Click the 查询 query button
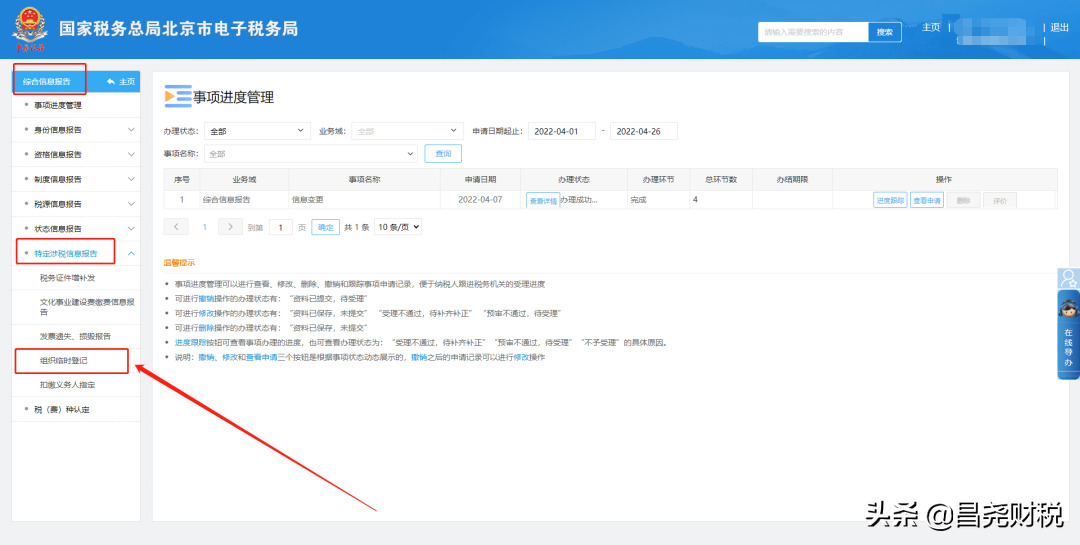1080x545 pixels. 443,154
